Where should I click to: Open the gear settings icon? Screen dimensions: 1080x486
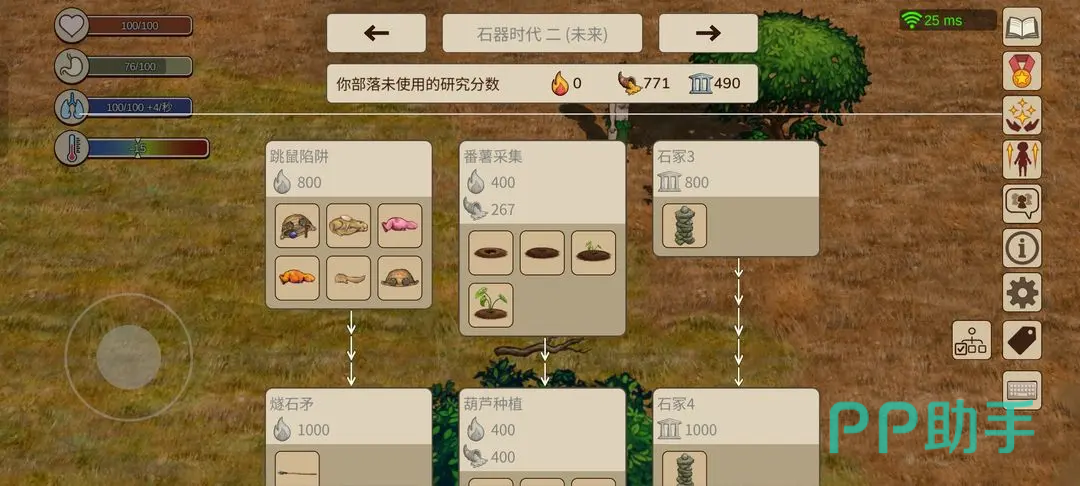click(x=1021, y=293)
